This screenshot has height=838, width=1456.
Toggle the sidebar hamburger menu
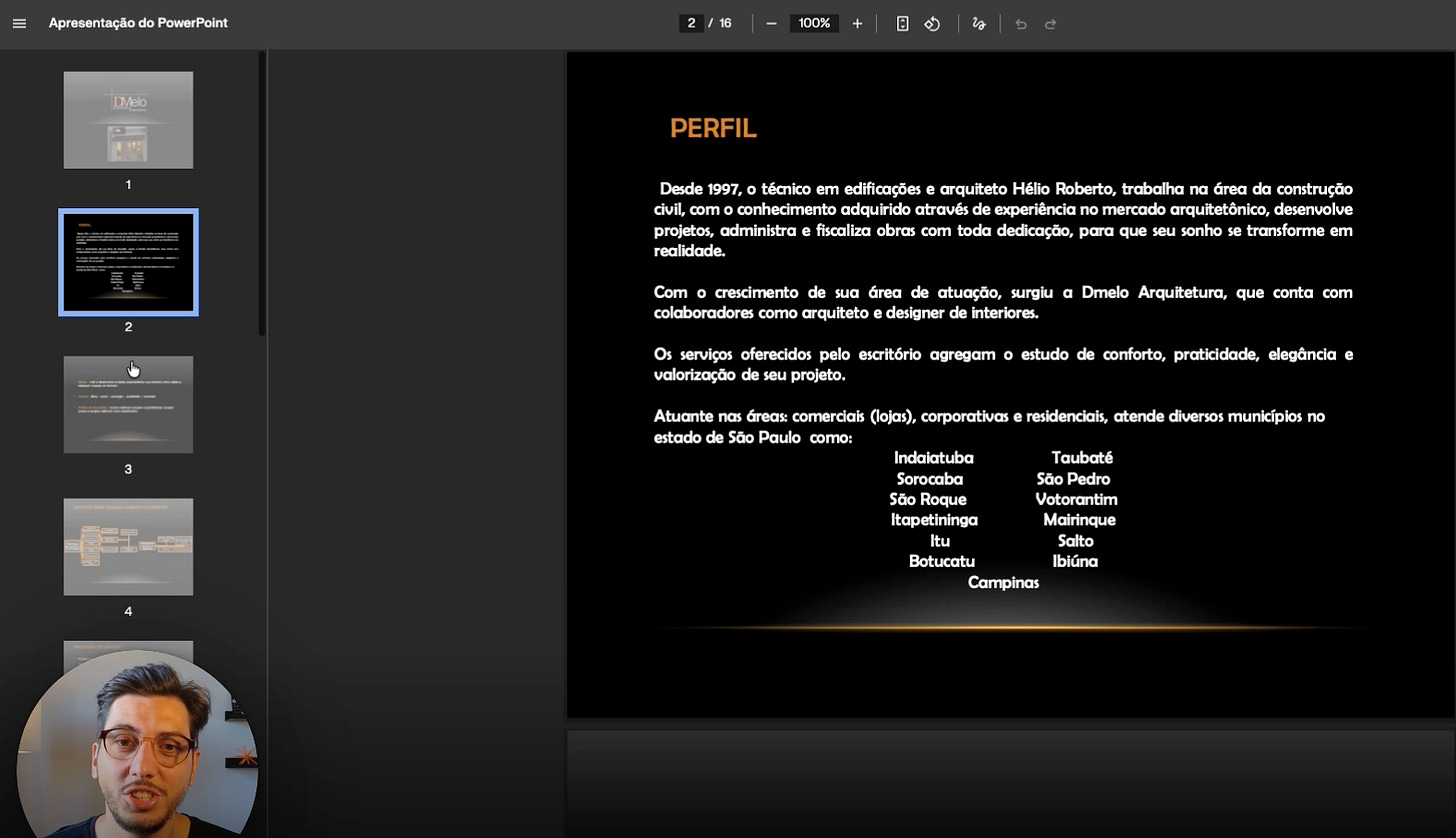click(19, 23)
